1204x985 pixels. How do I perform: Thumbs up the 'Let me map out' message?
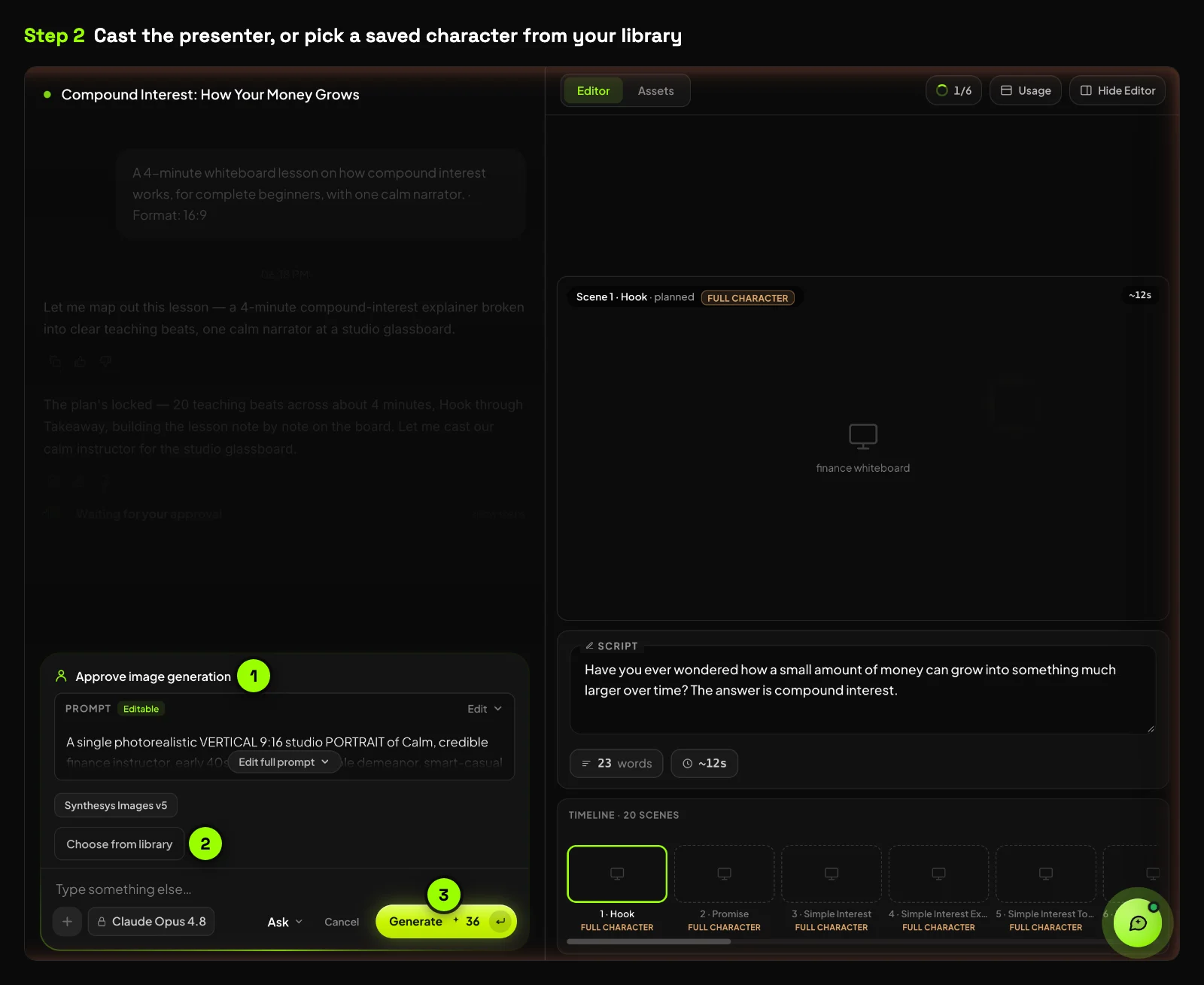coord(81,361)
